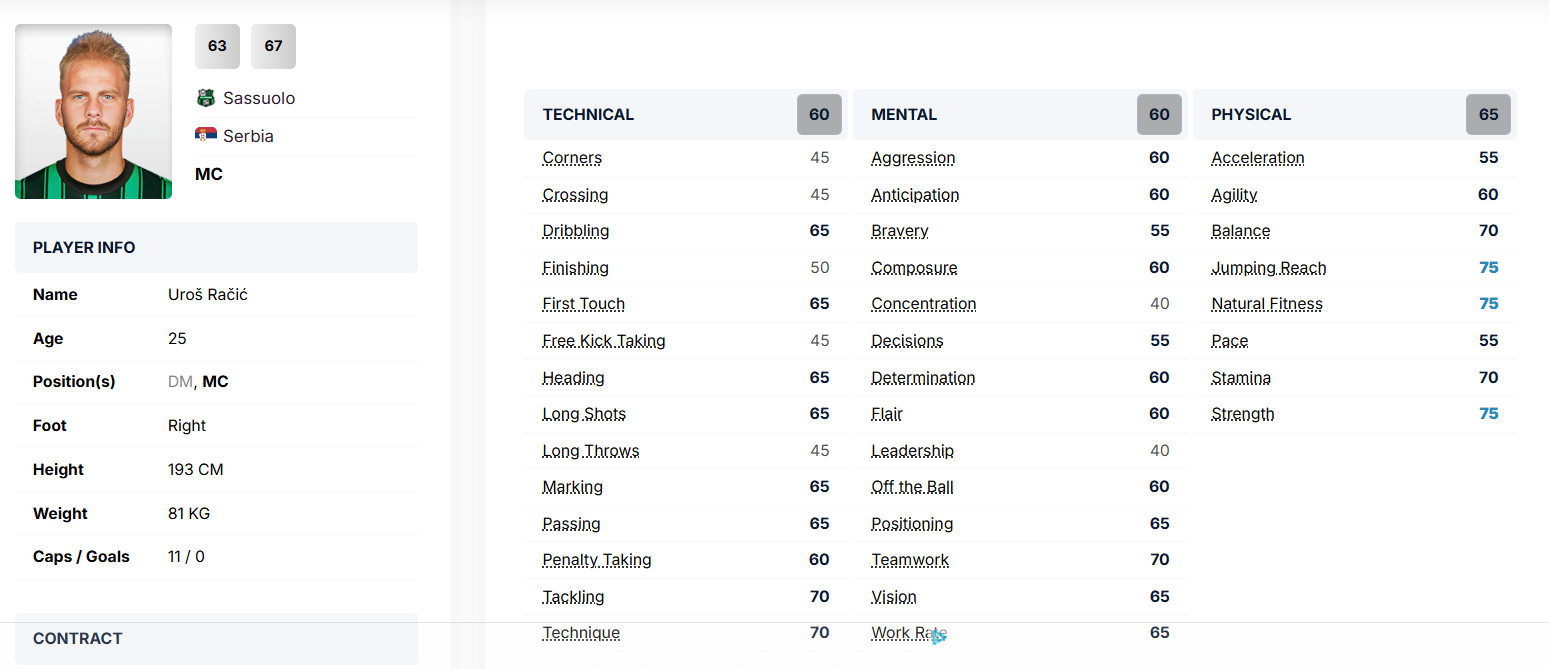Select the Physical section score badge
Viewport: 1549px width, 669px height.
coord(1488,114)
